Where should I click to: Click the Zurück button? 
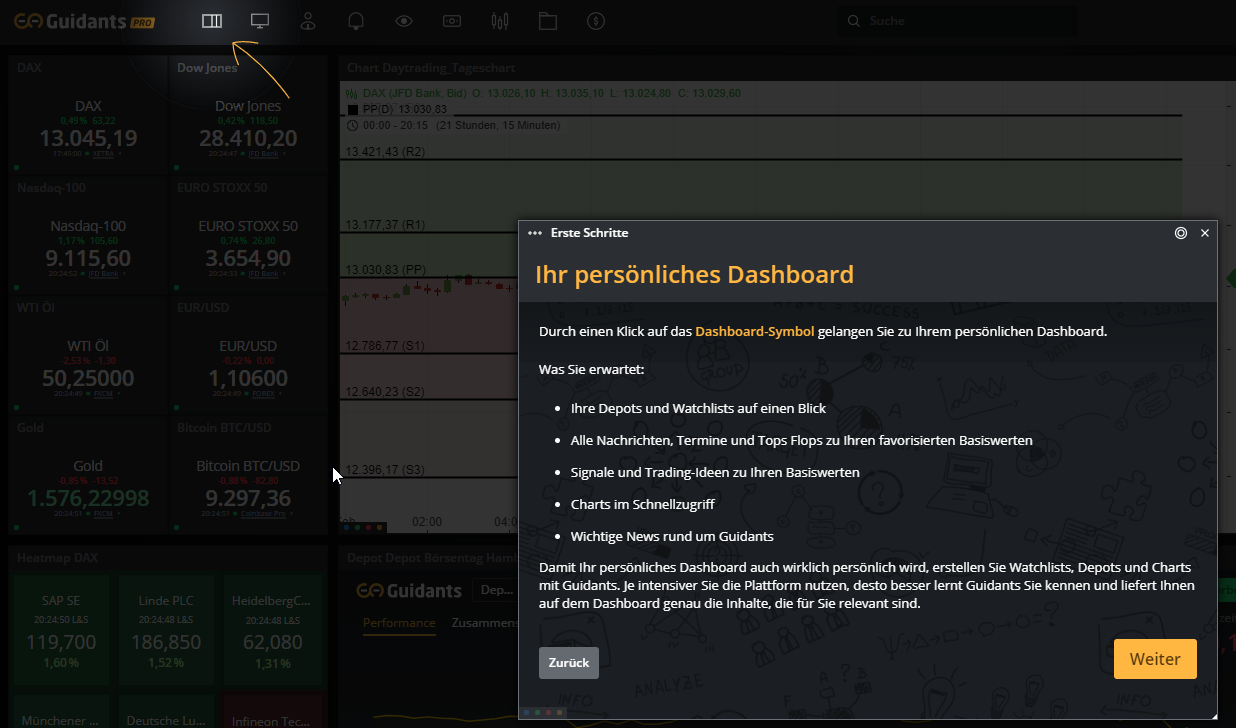(x=569, y=662)
